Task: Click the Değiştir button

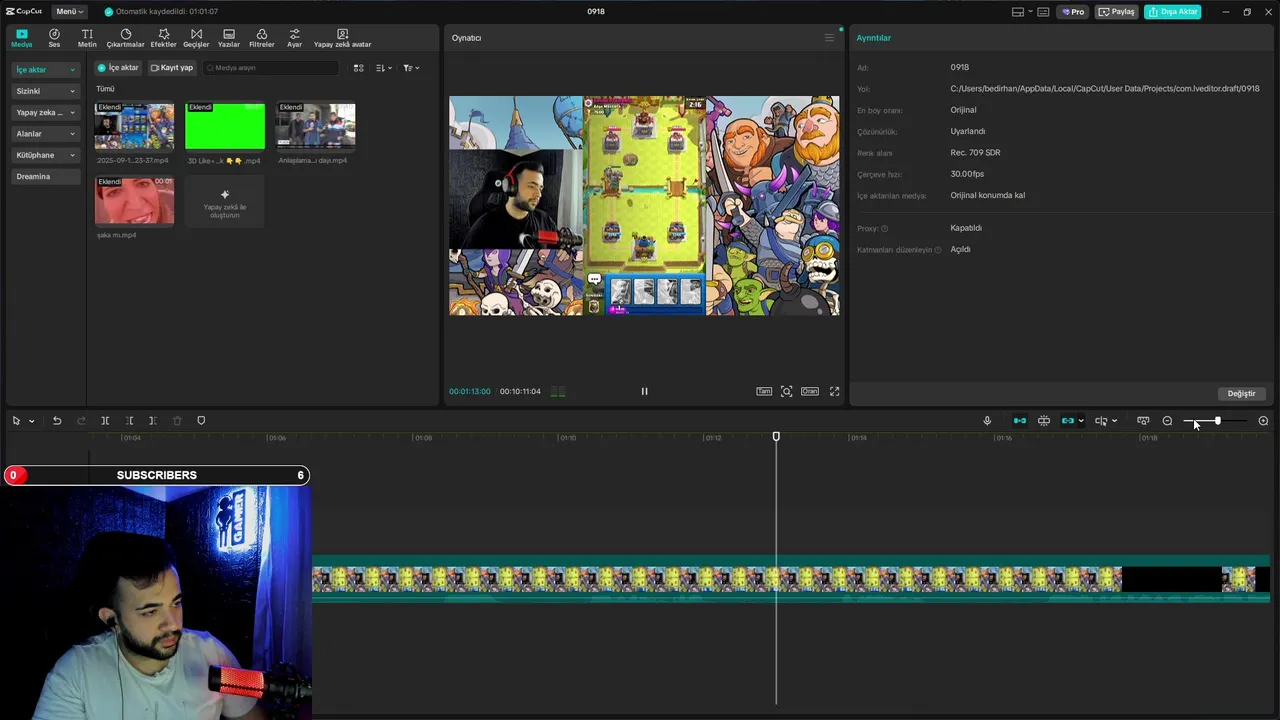Action: pos(1241,393)
